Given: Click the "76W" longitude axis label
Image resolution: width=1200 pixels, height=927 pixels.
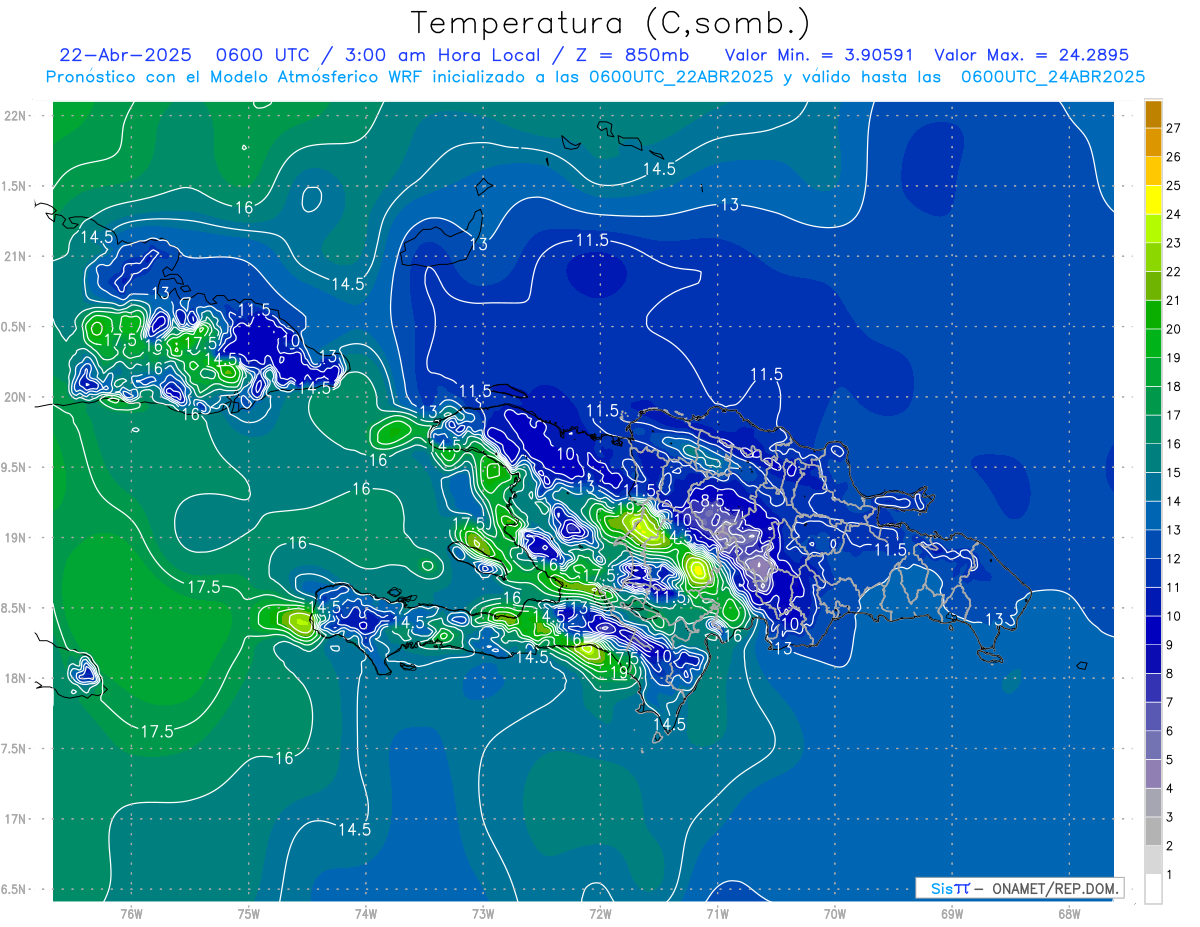Looking at the screenshot, I should (x=131, y=914).
